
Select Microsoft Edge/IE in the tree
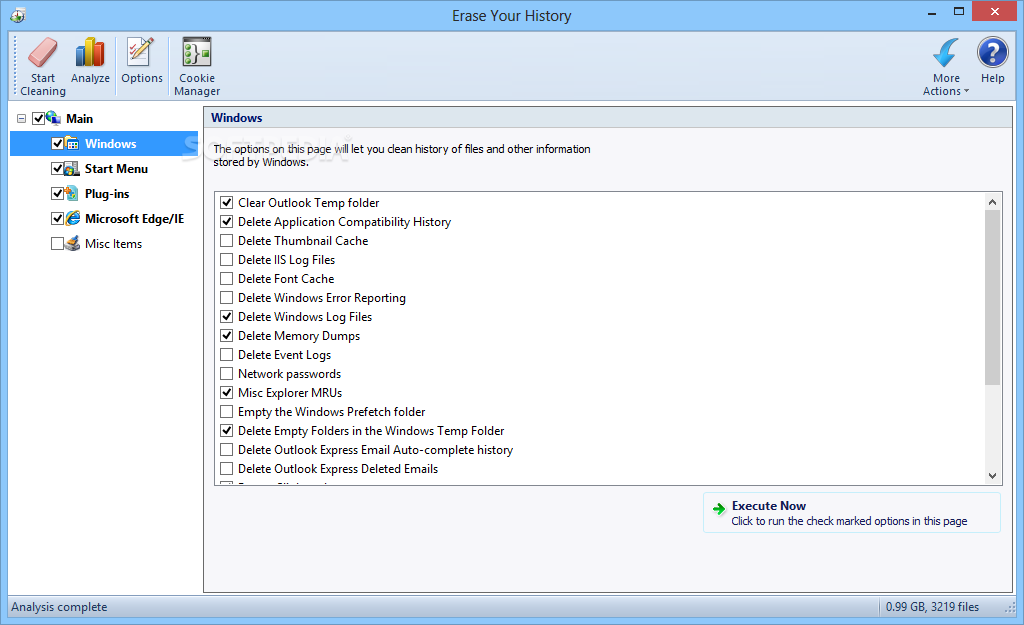click(135, 218)
